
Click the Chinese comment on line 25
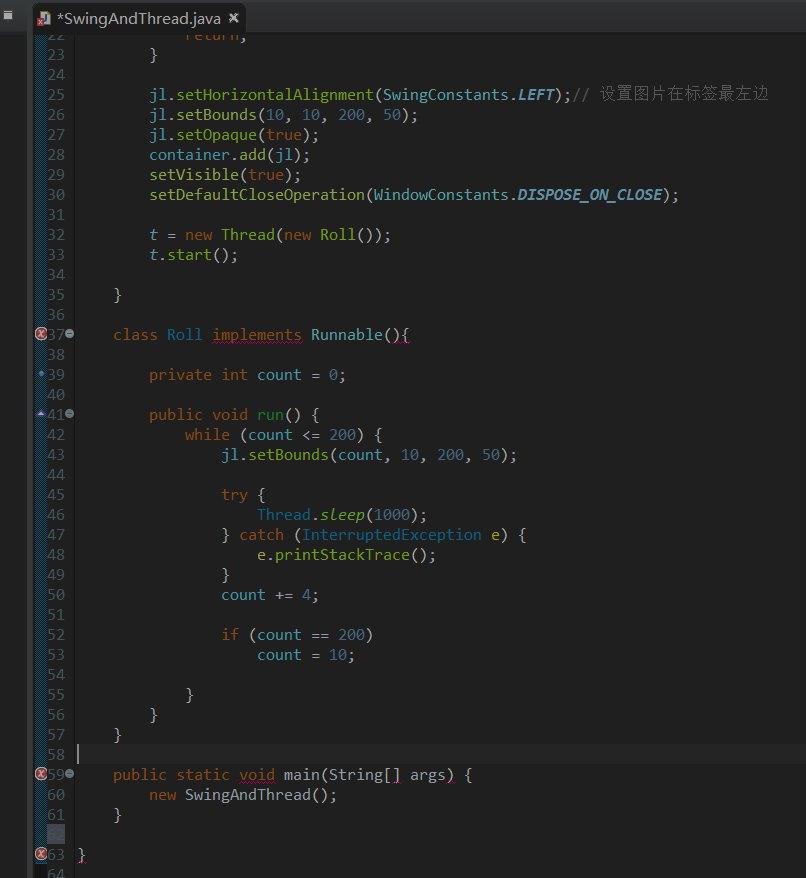[x=670, y=94]
